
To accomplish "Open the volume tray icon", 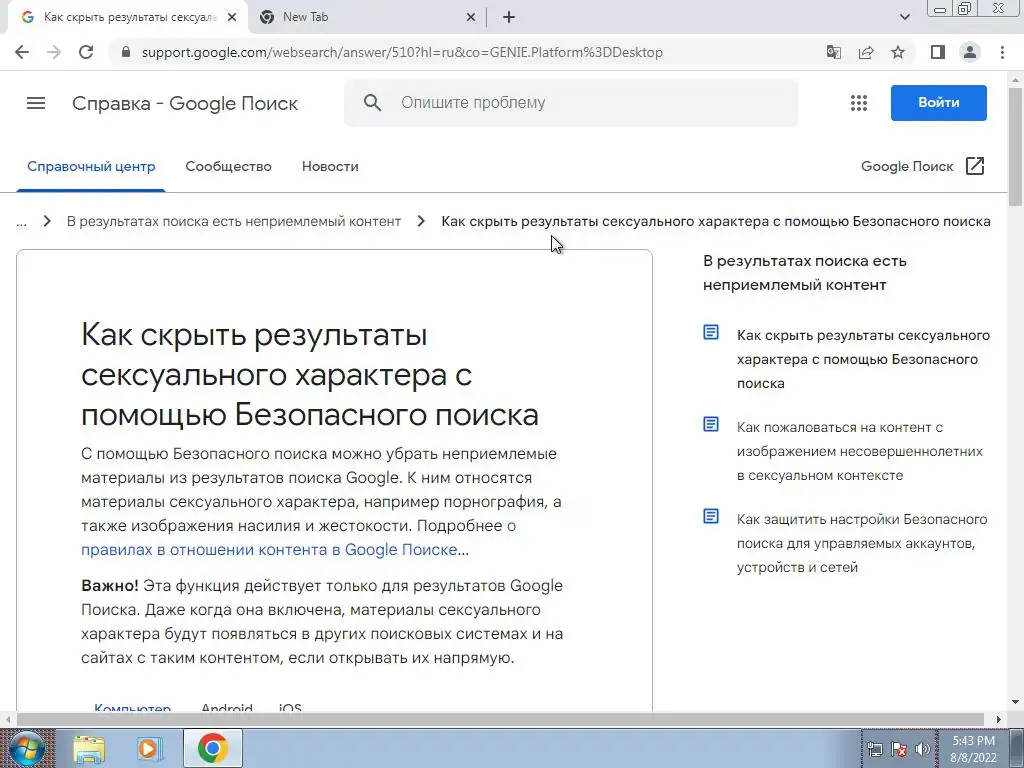I will (x=923, y=749).
